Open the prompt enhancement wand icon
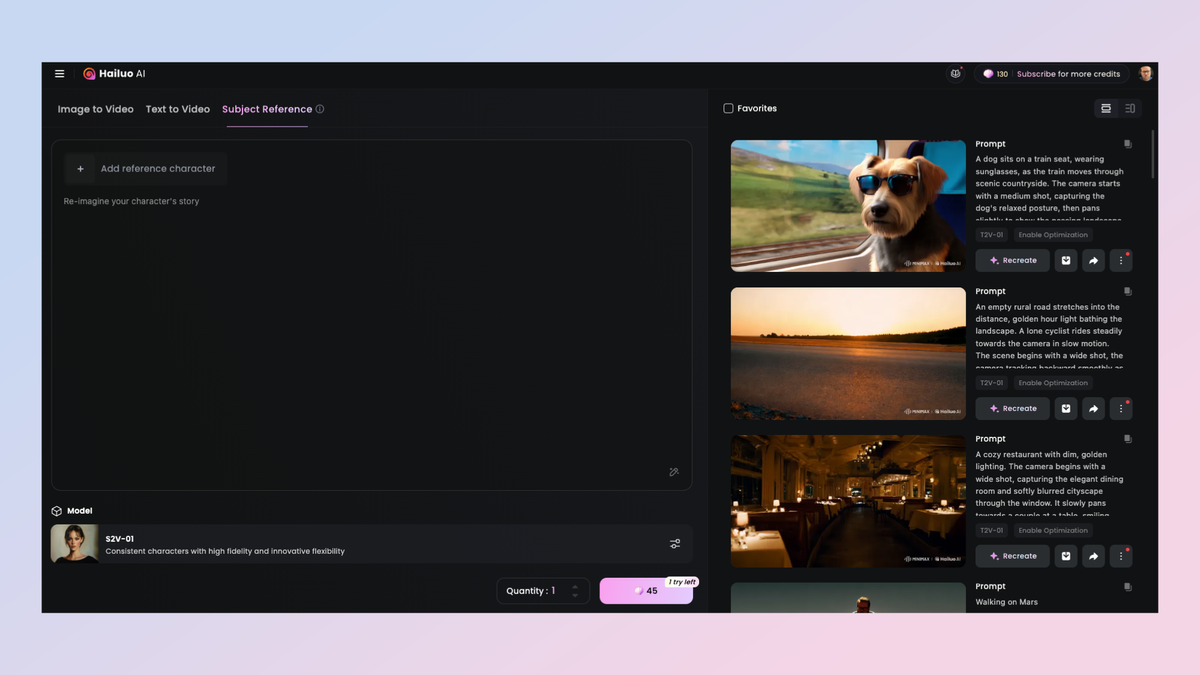The width and height of the screenshot is (1200, 675). pyautogui.click(x=674, y=471)
